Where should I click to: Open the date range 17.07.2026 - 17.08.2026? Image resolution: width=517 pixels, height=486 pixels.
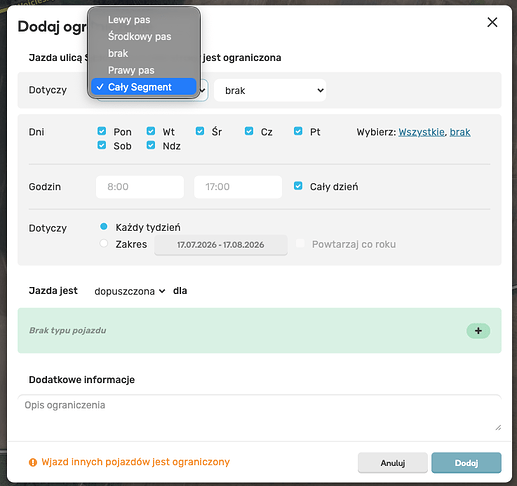pyautogui.click(x=221, y=245)
